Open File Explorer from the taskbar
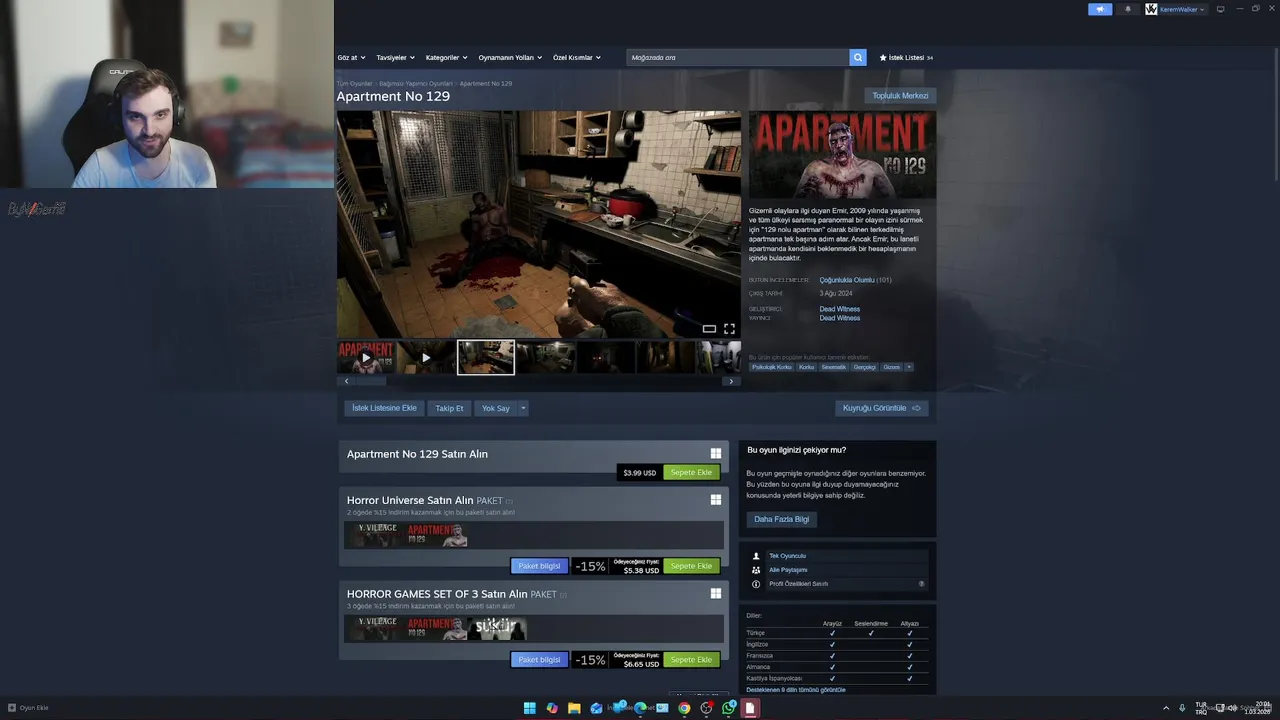This screenshot has height=720, width=1280. (x=574, y=708)
